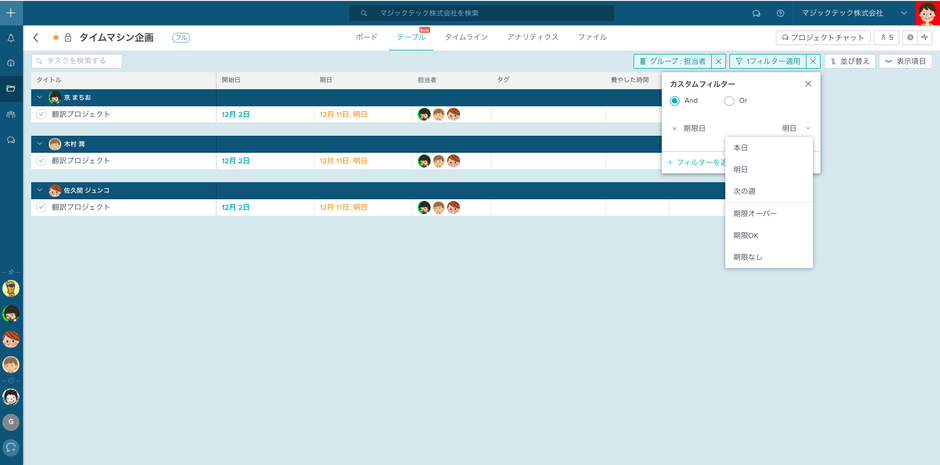Click the orange star favorite icon
The width and height of the screenshot is (940, 465).
coord(56,38)
